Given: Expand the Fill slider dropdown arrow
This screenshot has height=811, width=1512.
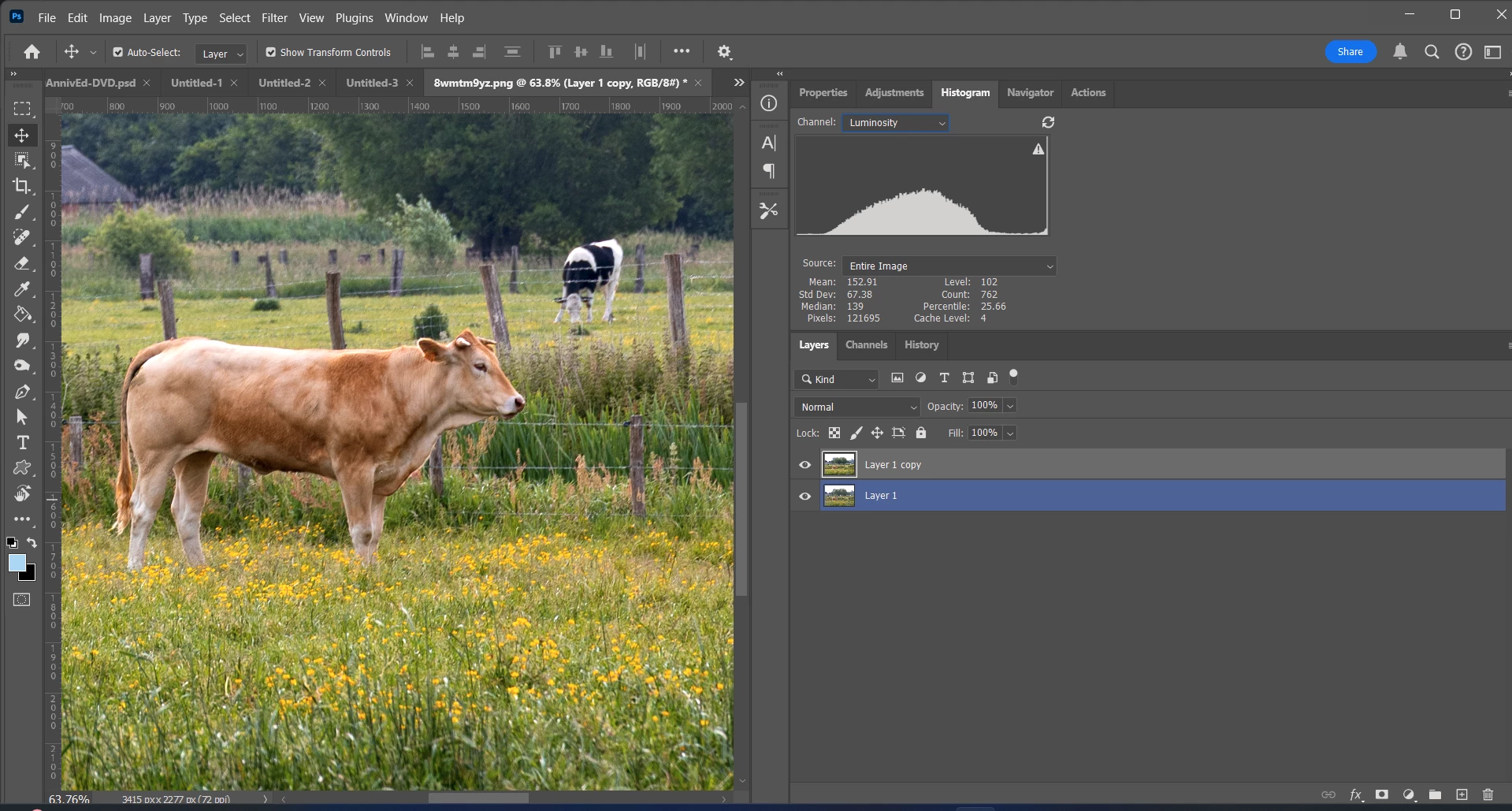Looking at the screenshot, I should [1010, 433].
